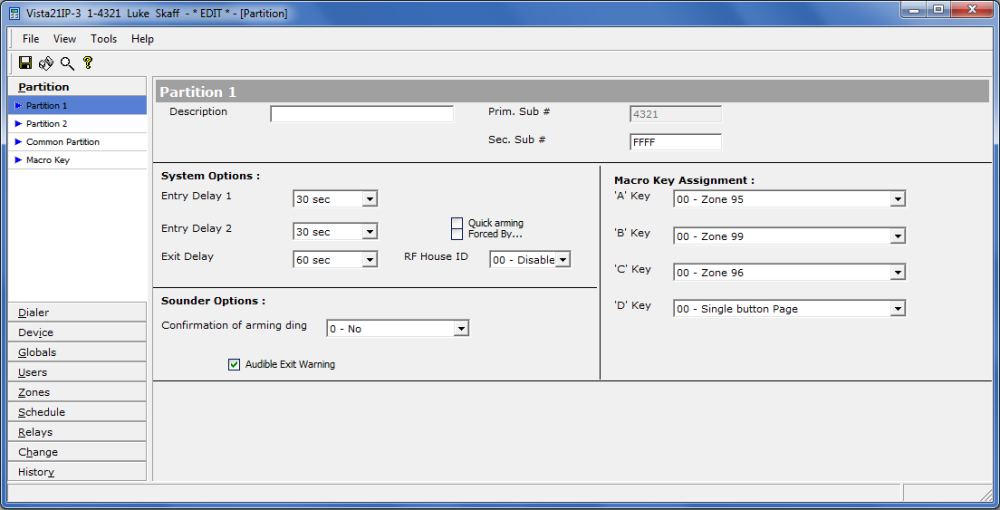Open the Users section
Image resolution: width=1000 pixels, height=510 pixels.
pos(77,372)
